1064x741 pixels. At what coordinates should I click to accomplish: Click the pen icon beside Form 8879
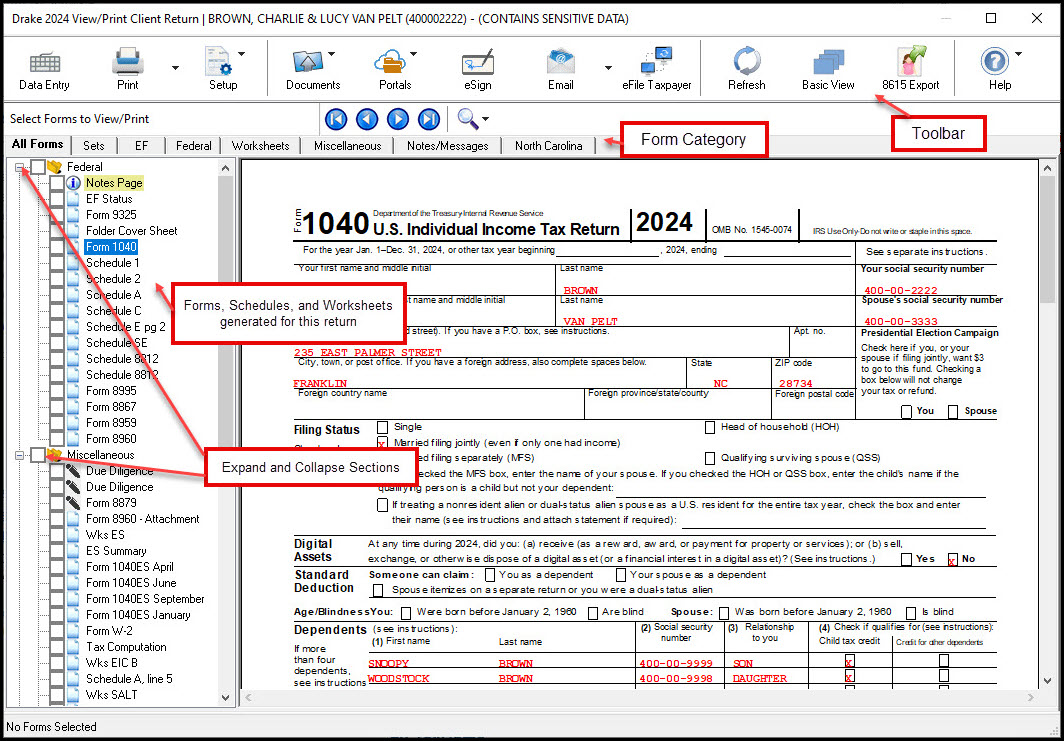[74, 503]
